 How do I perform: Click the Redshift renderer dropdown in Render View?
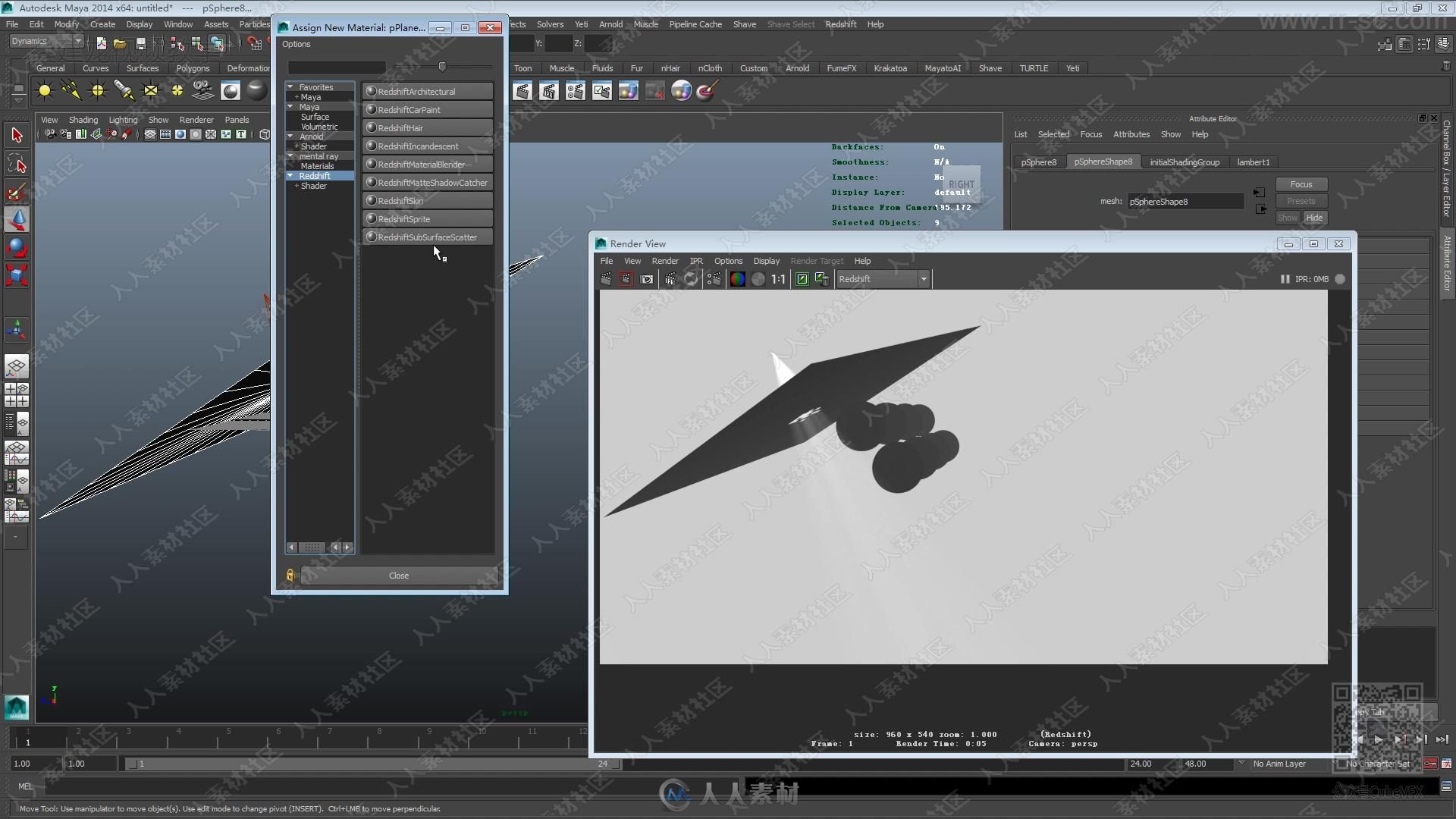(x=880, y=279)
